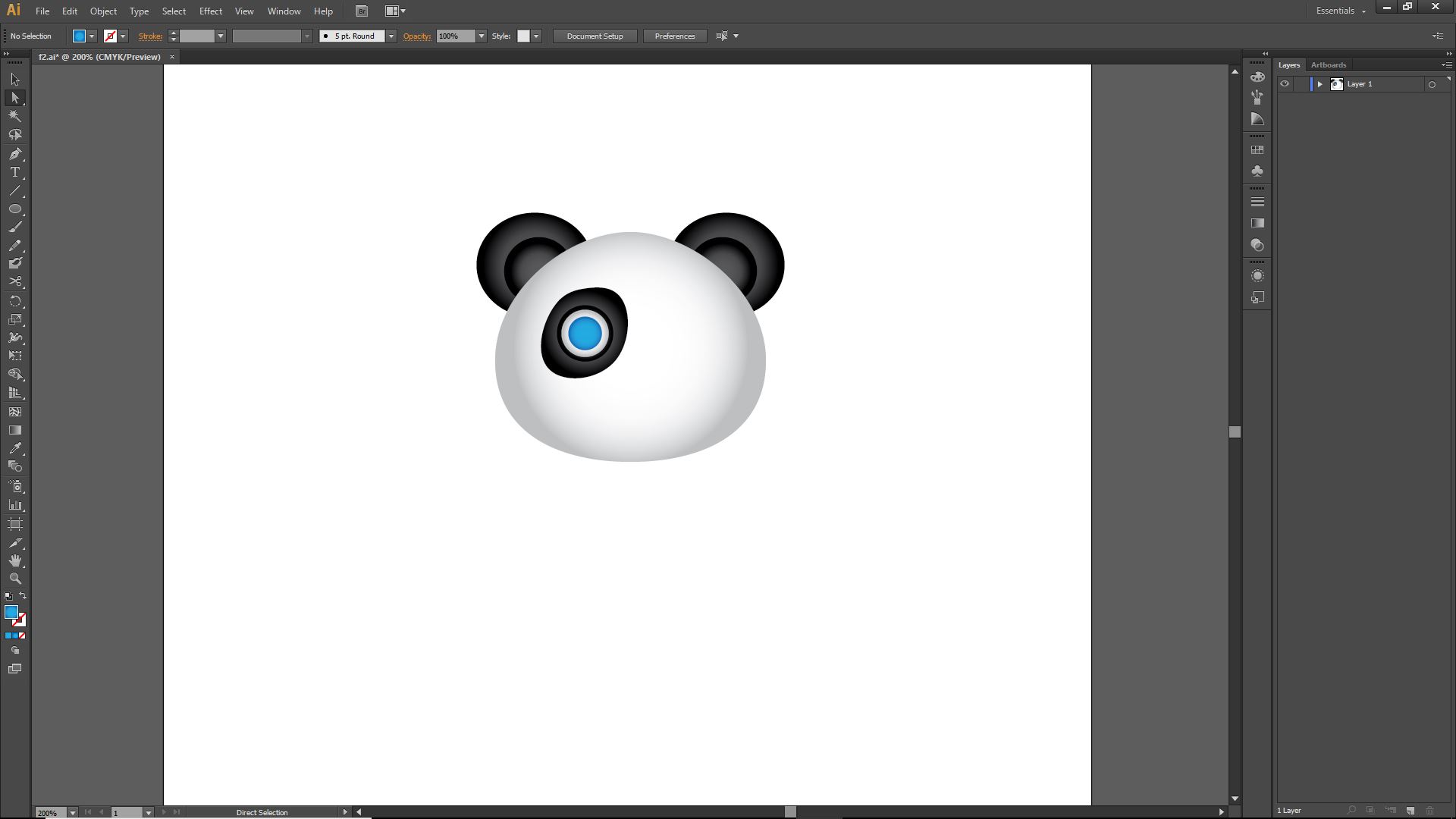Select the Type tool
This screenshot has height=819, width=1456.
point(14,172)
